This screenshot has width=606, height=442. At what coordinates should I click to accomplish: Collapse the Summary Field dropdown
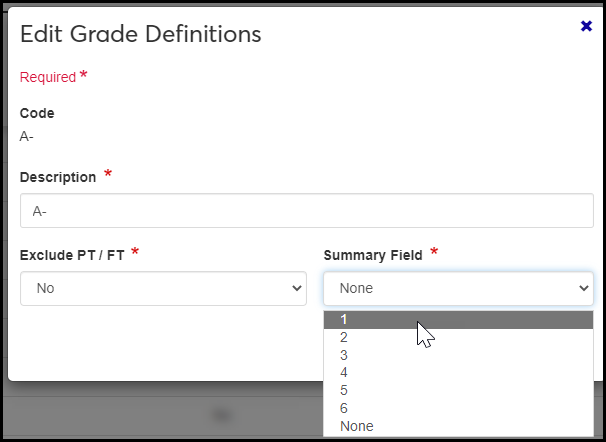tap(458, 288)
